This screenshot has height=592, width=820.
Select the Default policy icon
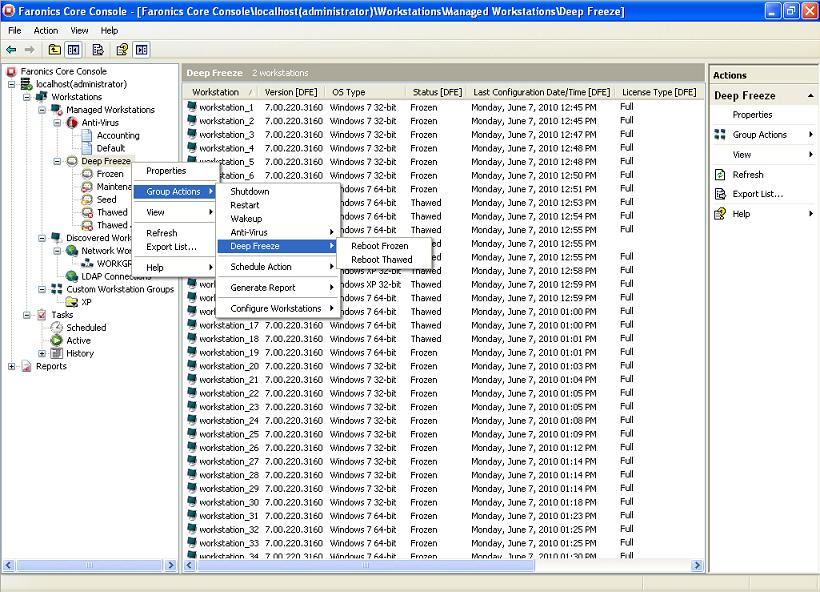click(x=87, y=148)
